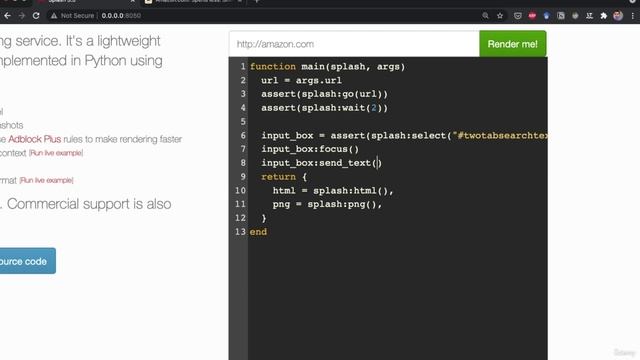Image resolution: width=640 pixels, height=360 pixels.
Task: Click empty line 5 number in gutter
Action: (x=243, y=122)
